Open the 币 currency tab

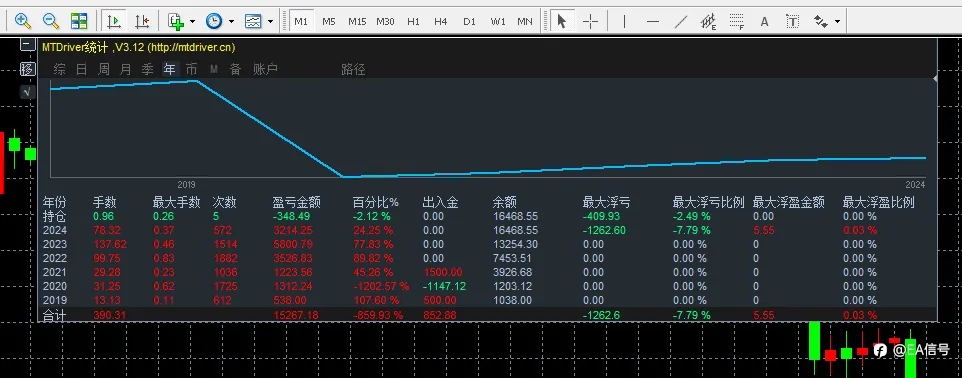pos(191,69)
